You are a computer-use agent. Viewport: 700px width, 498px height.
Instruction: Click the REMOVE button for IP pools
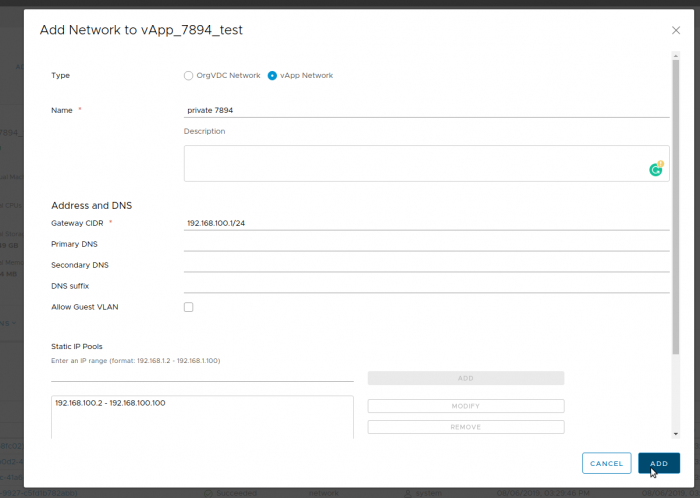tap(466, 427)
